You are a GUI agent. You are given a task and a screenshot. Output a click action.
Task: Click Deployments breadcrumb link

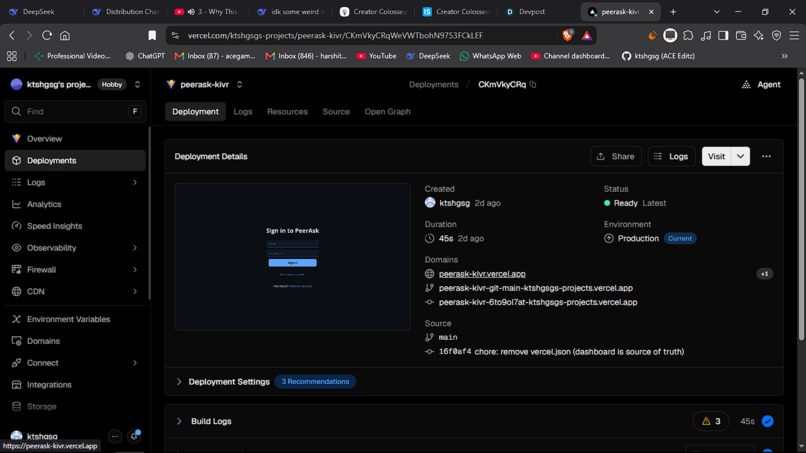(434, 84)
